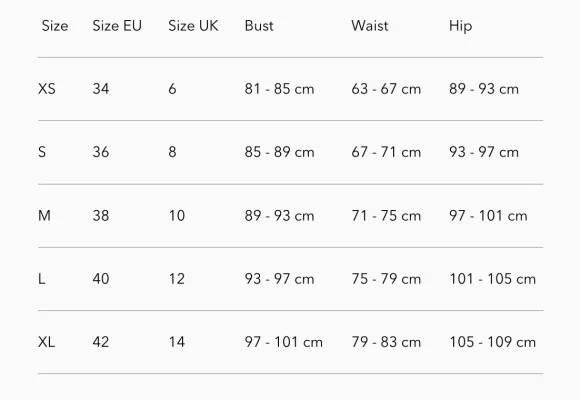
Task: Select the Size EU column header
Action: click(117, 26)
